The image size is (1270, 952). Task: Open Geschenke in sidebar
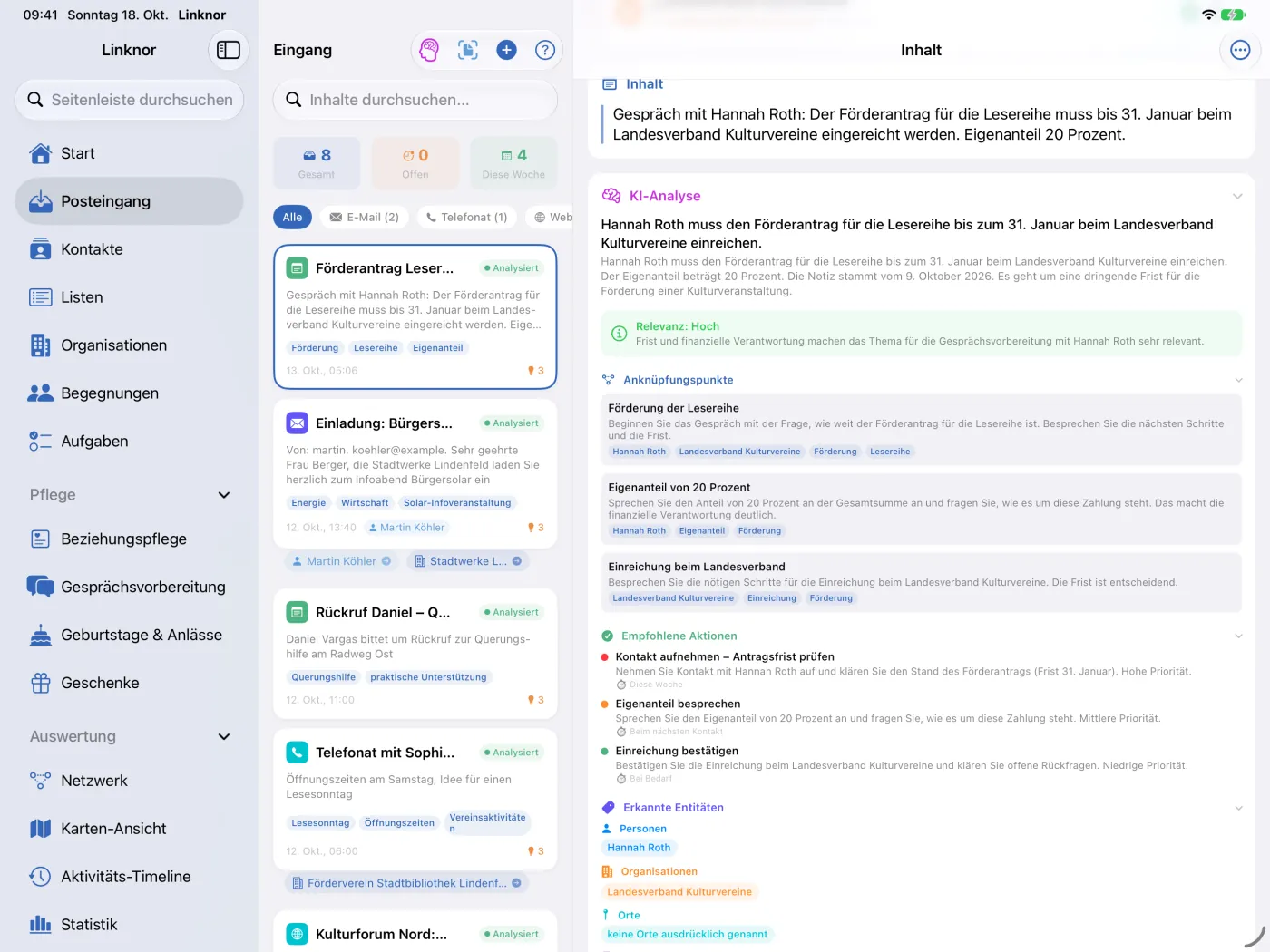[129, 683]
